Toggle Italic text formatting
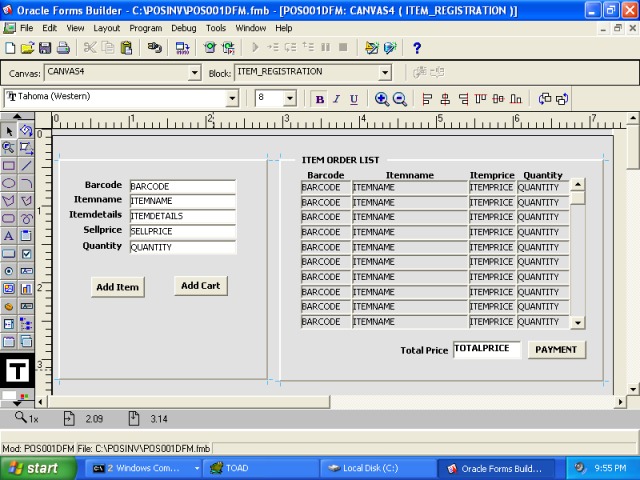This screenshot has width=640, height=480. (x=337, y=99)
